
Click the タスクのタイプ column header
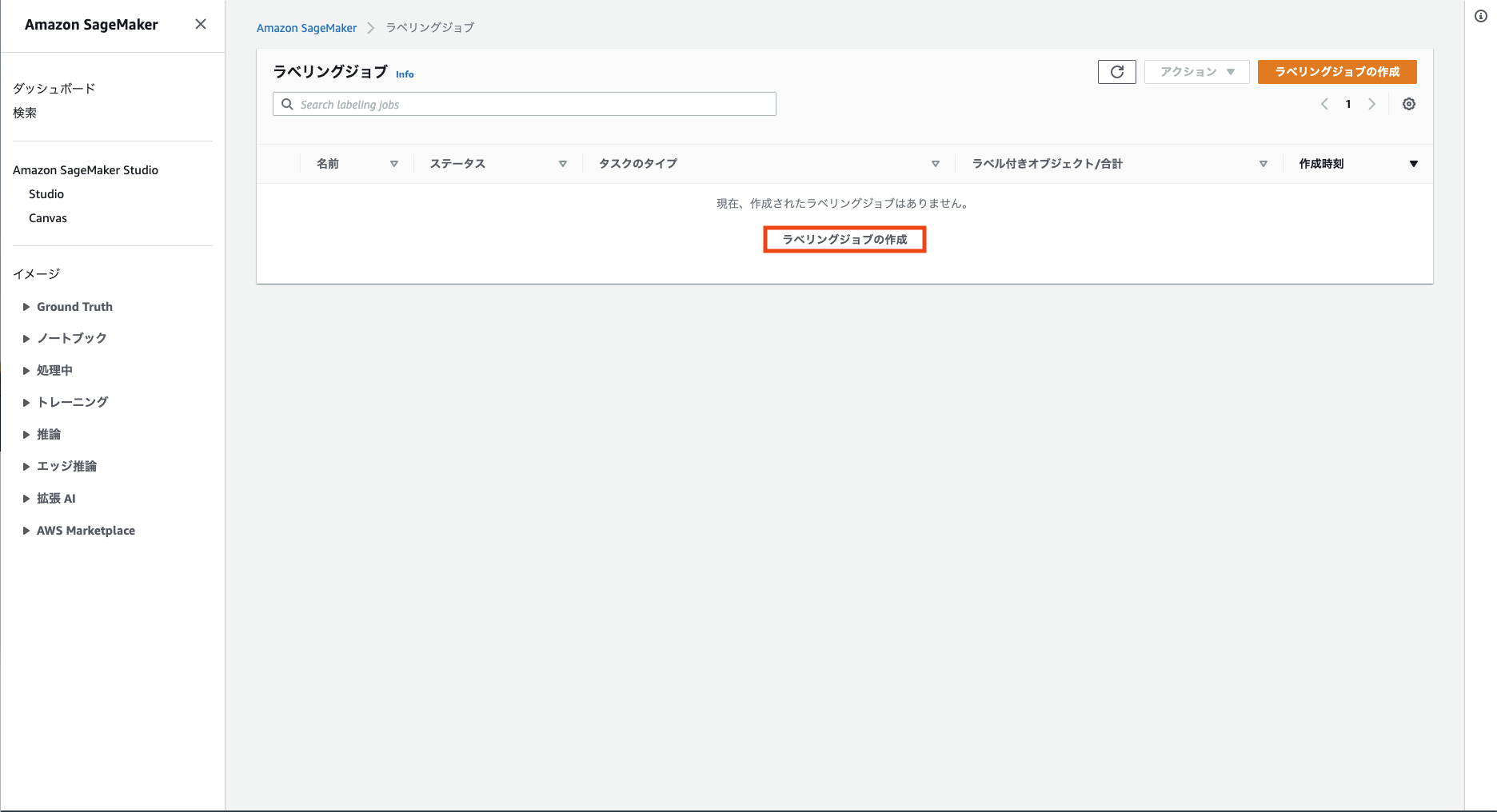point(638,164)
